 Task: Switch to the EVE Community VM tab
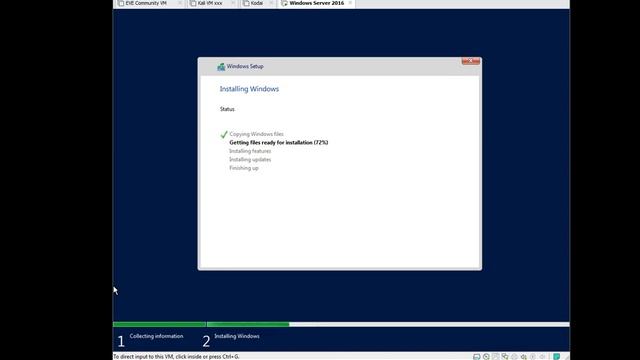[x=146, y=3]
